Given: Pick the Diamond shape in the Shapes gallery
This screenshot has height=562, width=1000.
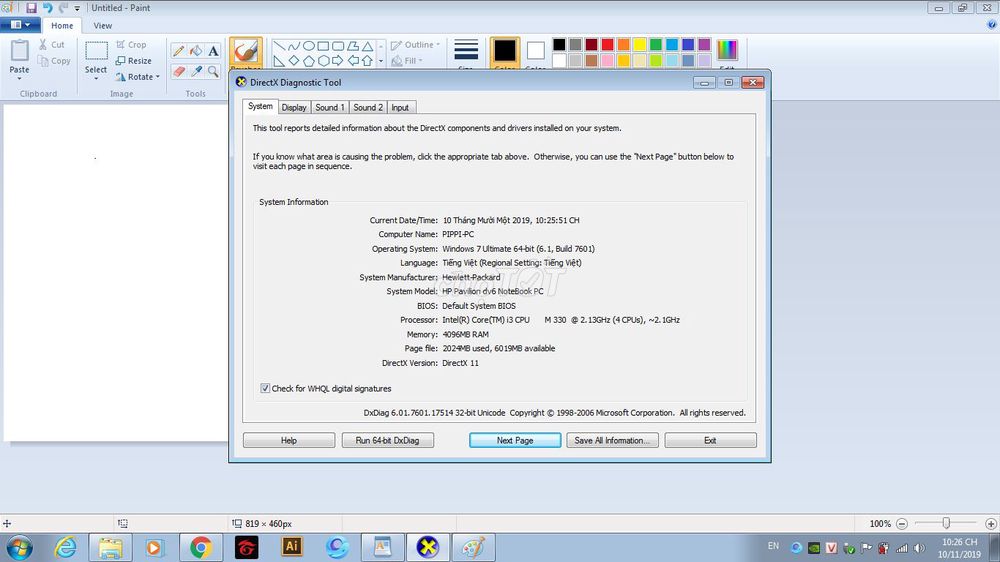Looking at the screenshot, I should pos(294,61).
